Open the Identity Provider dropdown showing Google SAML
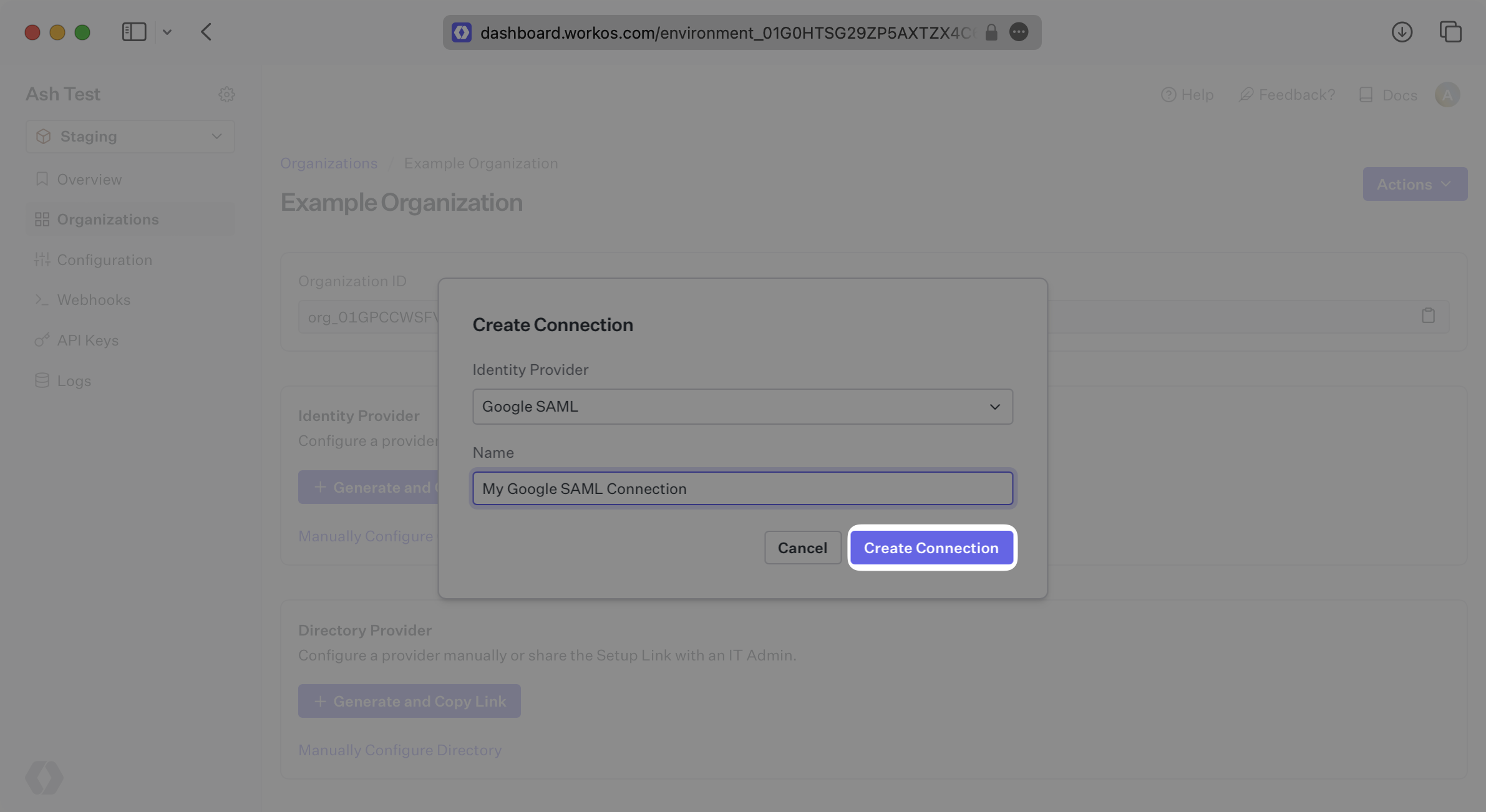Image resolution: width=1486 pixels, height=812 pixels. [x=742, y=406]
